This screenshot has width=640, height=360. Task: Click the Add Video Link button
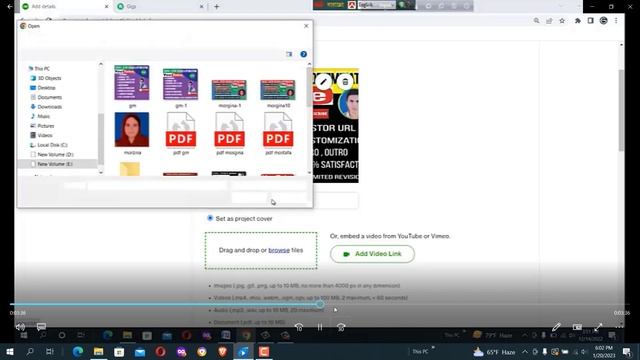(372, 254)
